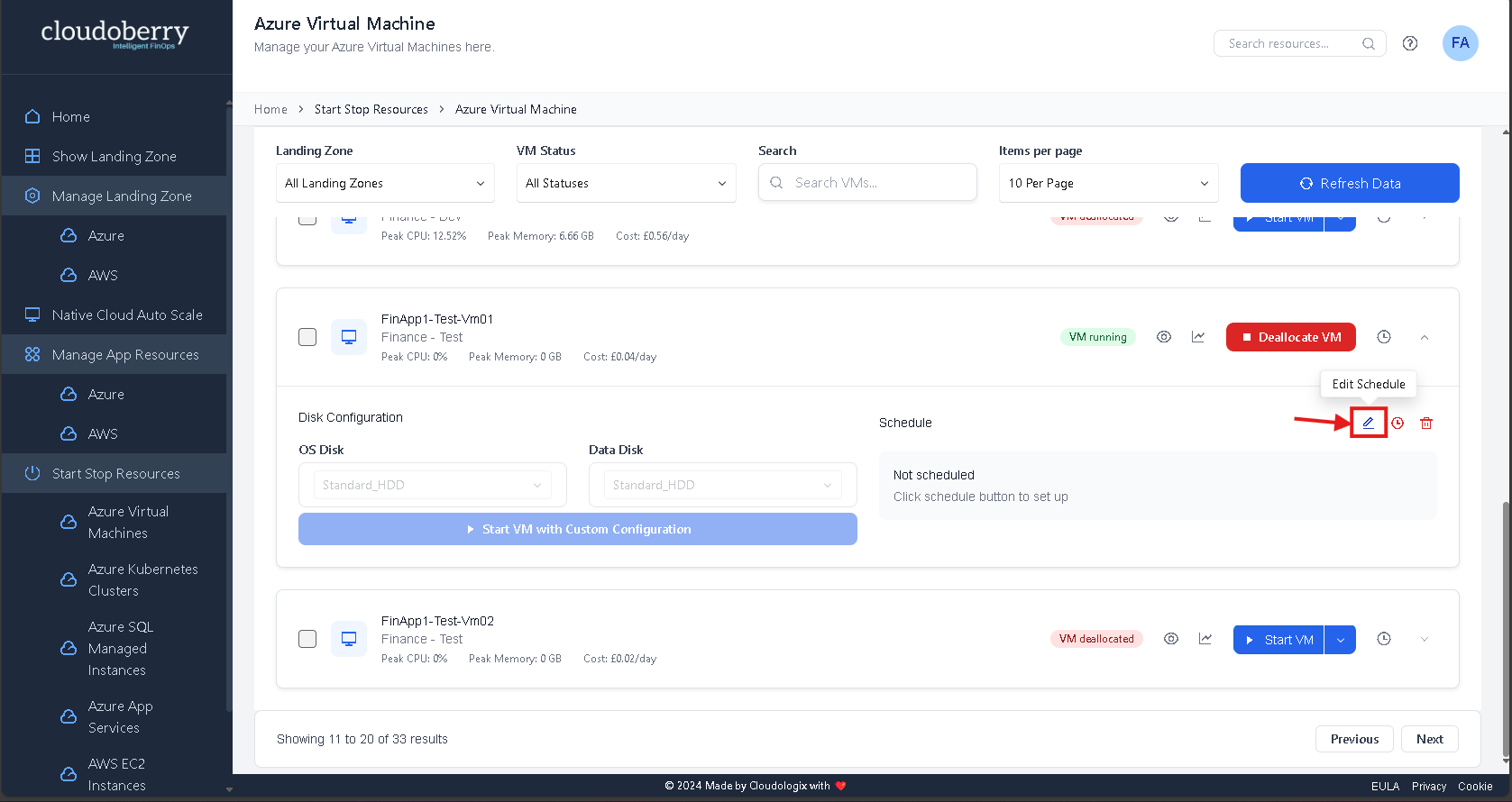
Task: Click the Edit Schedule pencil icon
Action: click(x=1368, y=423)
